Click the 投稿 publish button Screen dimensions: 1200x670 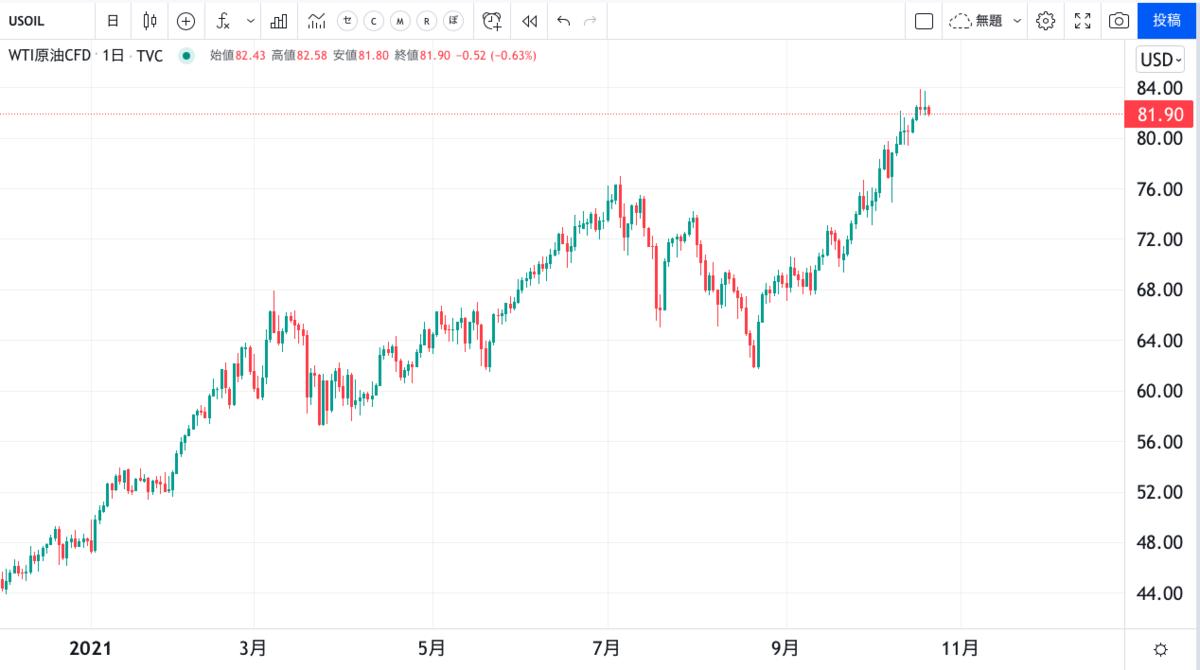[1167, 20]
